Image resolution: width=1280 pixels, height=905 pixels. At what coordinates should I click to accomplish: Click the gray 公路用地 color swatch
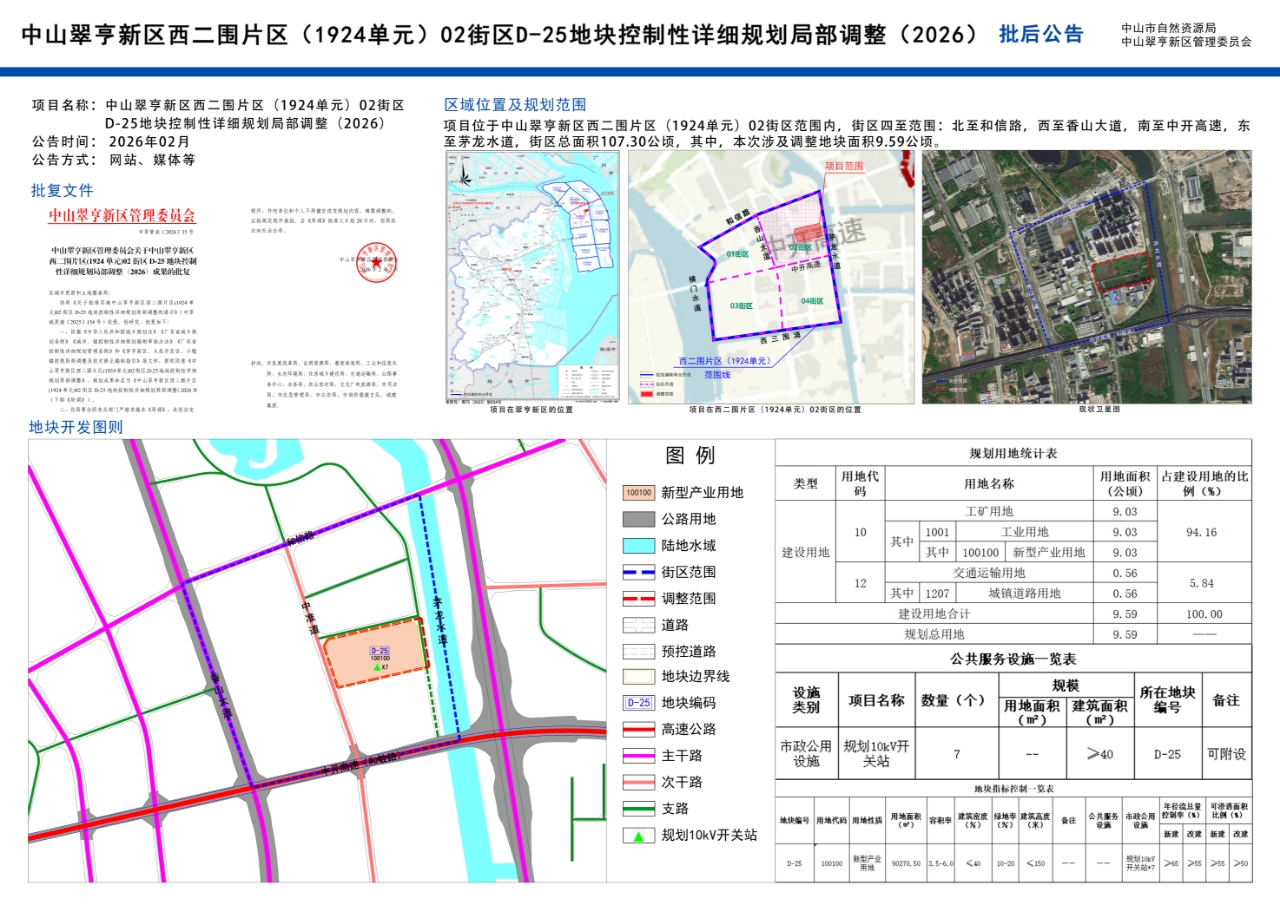[x=637, y=519]
